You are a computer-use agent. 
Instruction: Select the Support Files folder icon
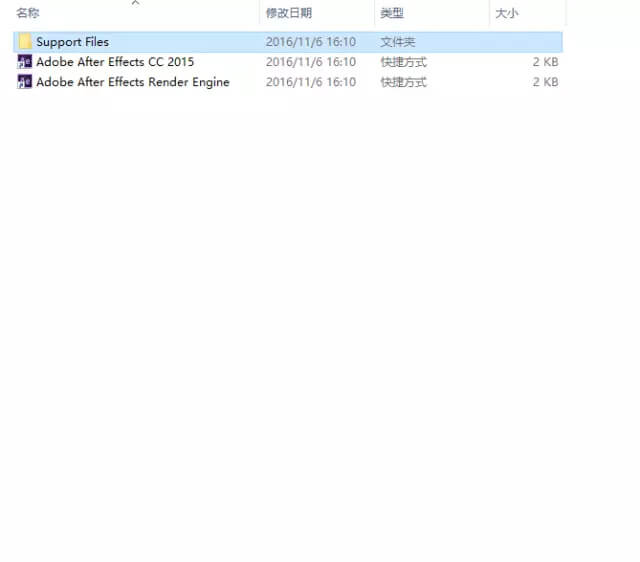click(x=24, y=42)
